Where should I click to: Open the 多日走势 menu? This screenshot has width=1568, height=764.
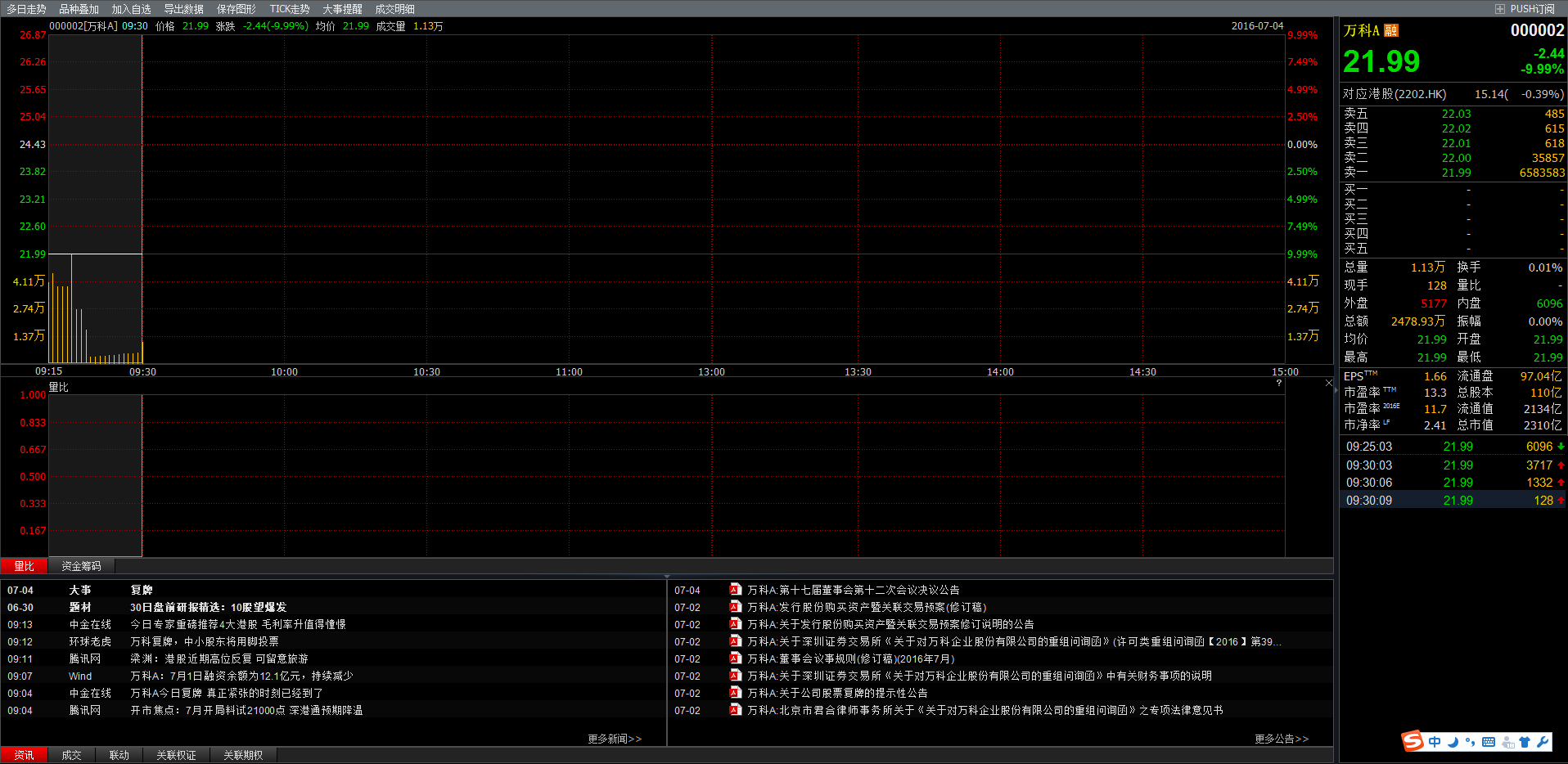click(26, 9)
